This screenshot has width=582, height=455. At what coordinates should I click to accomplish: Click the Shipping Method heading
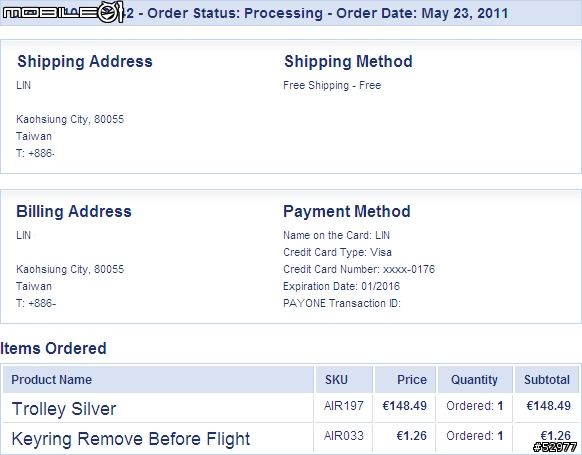coord(348,62)
